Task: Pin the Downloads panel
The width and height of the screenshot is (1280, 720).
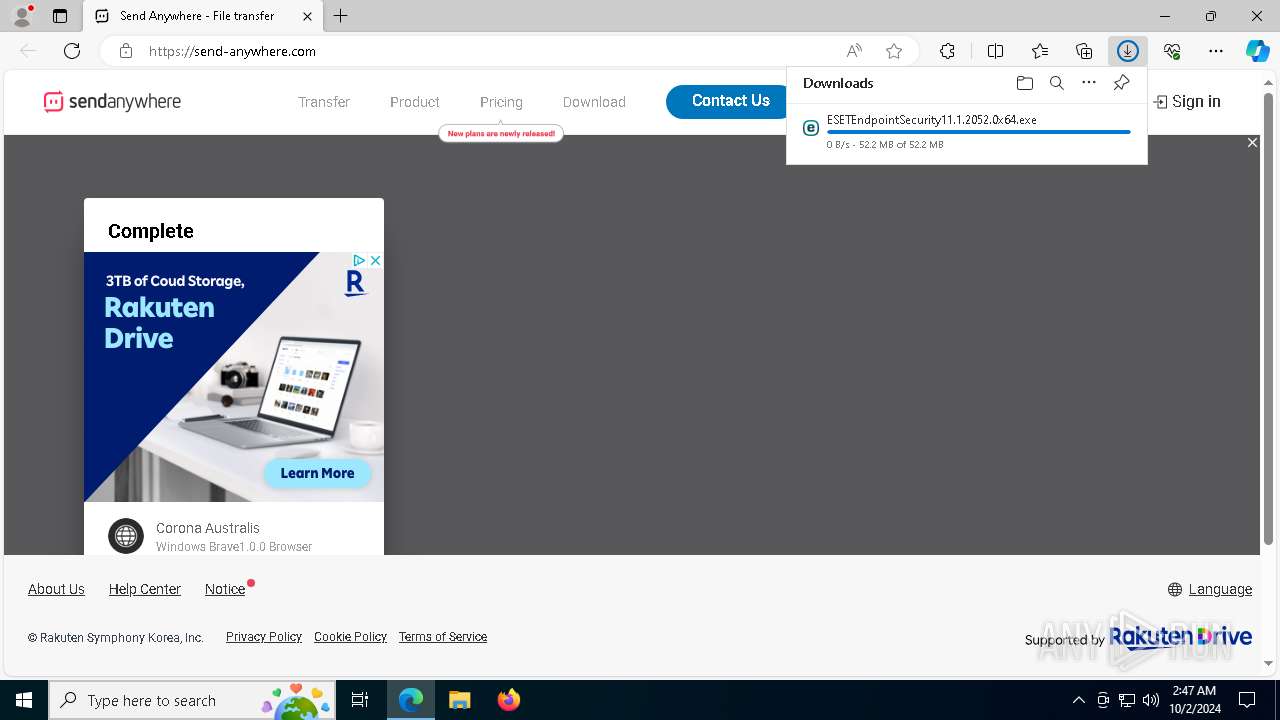Action: 1121,83
